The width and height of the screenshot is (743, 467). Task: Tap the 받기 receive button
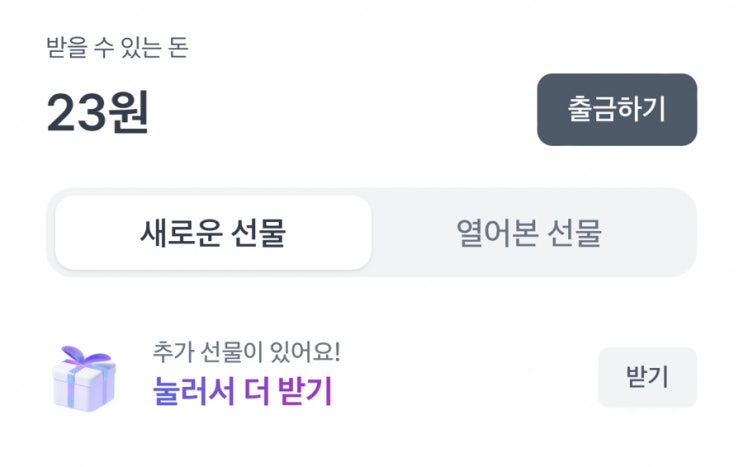647,377
